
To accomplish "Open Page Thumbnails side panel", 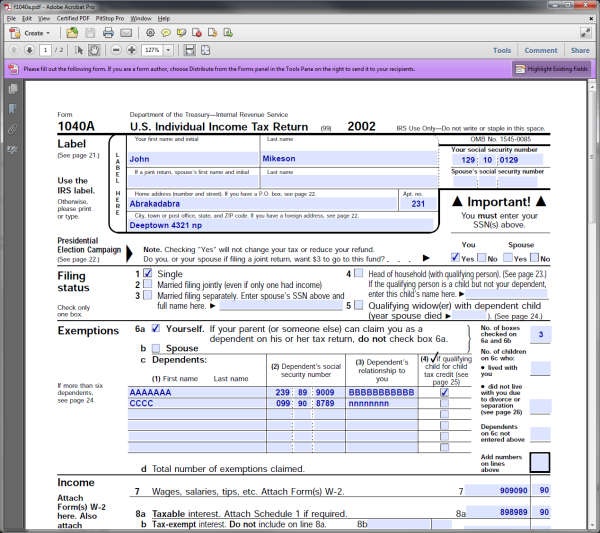I will click(x=13, y=89).
